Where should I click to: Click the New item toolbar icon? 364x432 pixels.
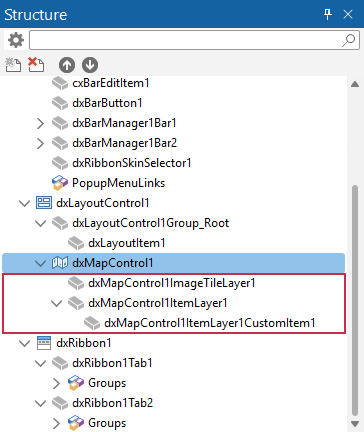coord(13,65)
